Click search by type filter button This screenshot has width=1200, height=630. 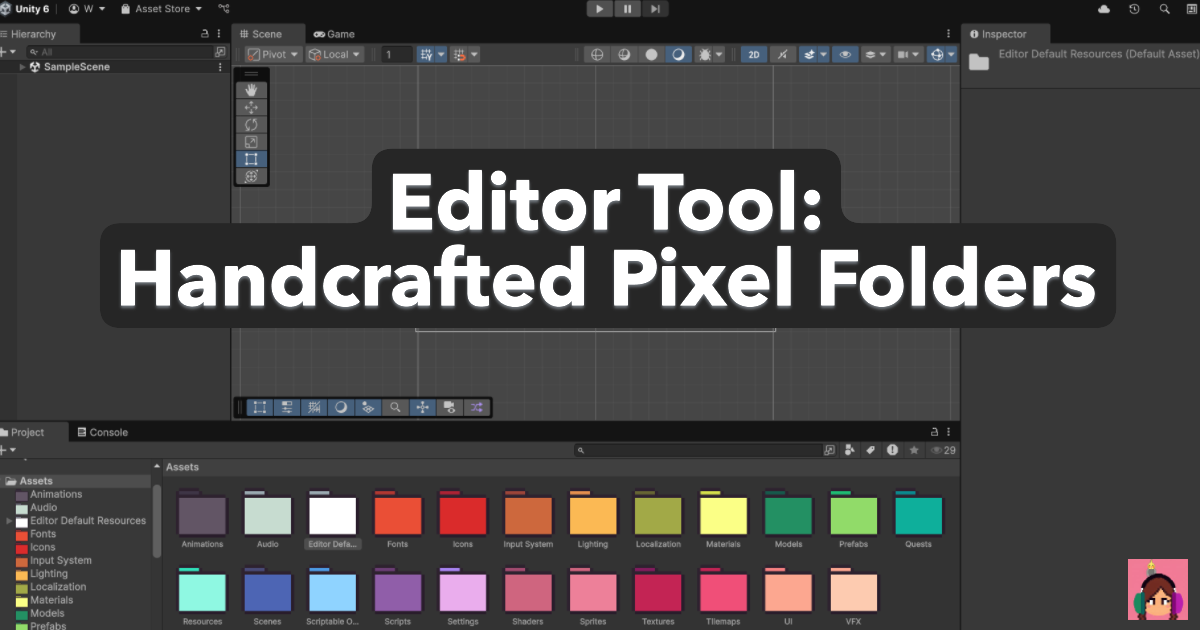[849, 451]
